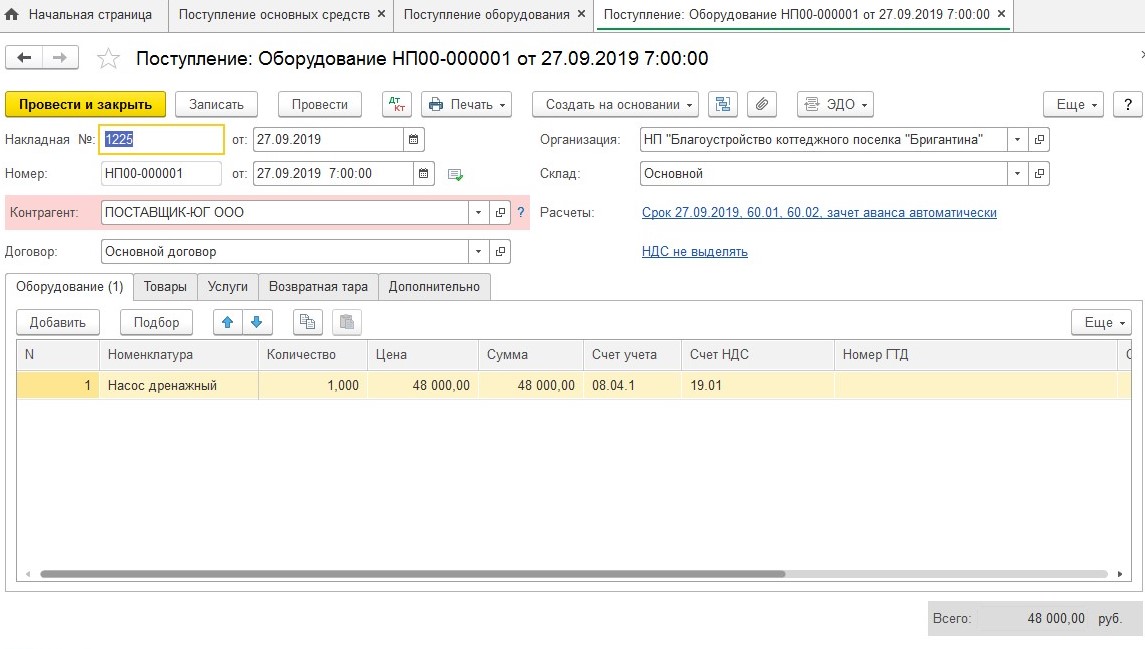Open the Дополнительно tab

(434, 287)
